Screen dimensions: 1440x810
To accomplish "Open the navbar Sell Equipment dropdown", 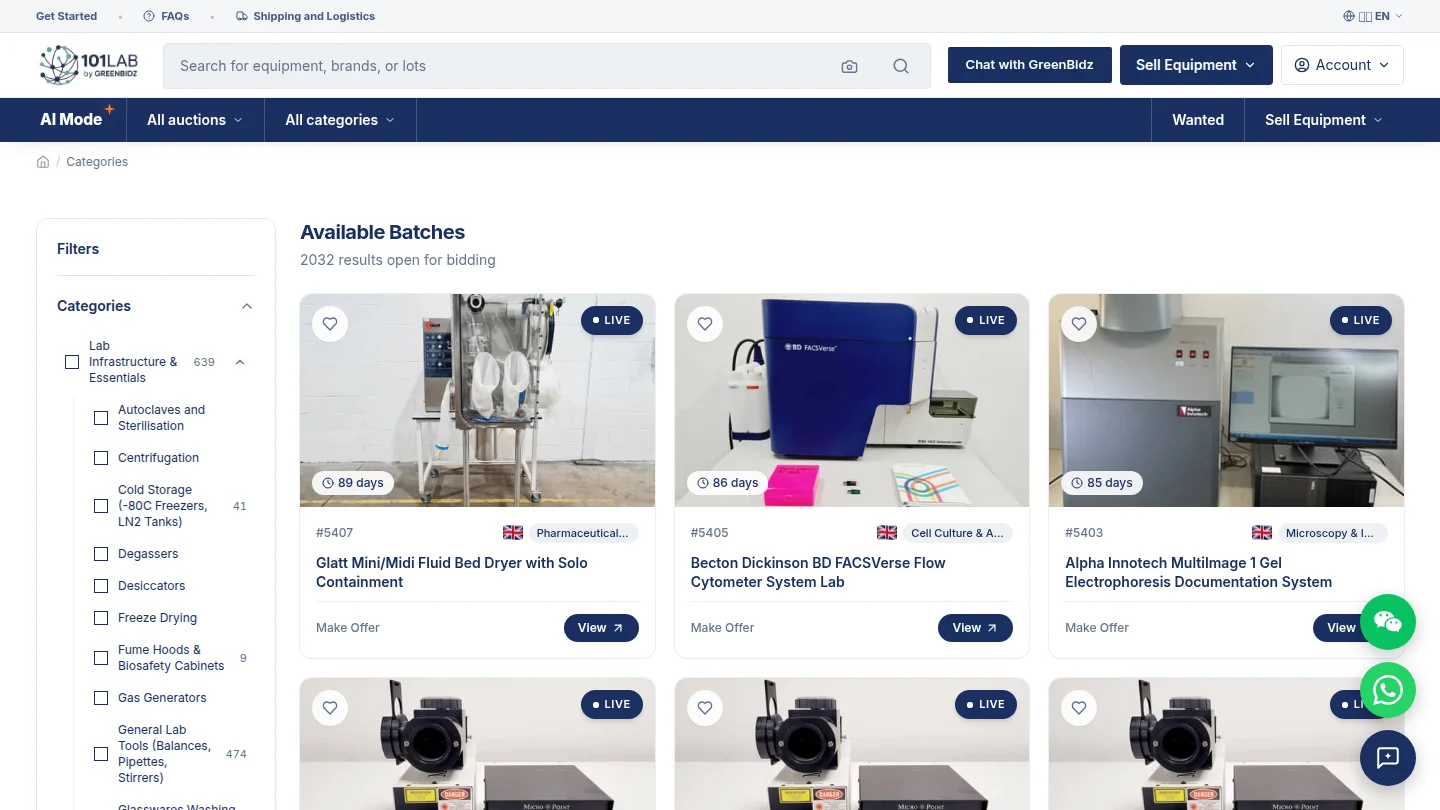I will coord(1323,120).
